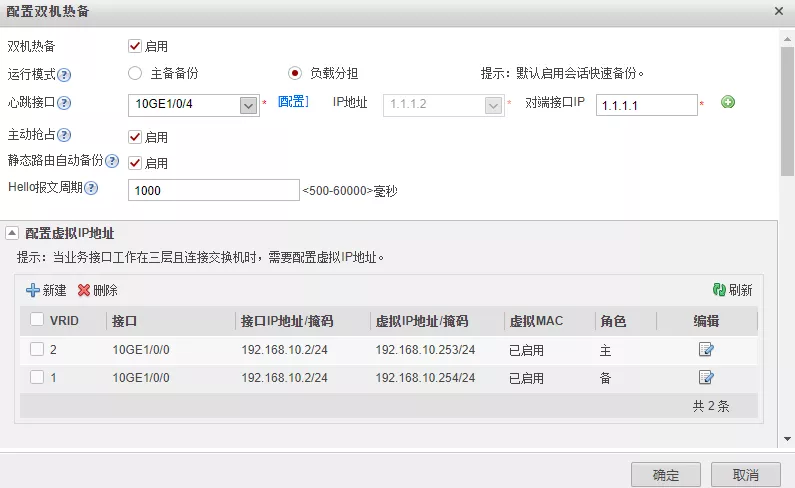Open the IP地址 1.1.1.2 dropdown
795x488 pixels.
(x=492, y=105)
